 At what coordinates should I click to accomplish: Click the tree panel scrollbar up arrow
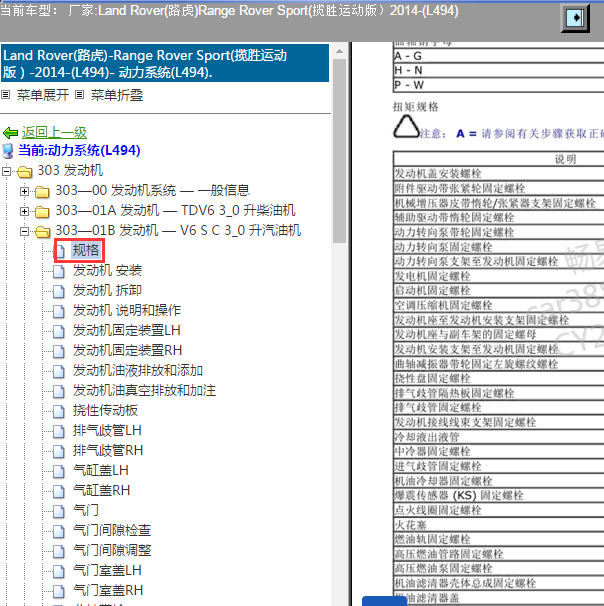[x=339, y=51]
